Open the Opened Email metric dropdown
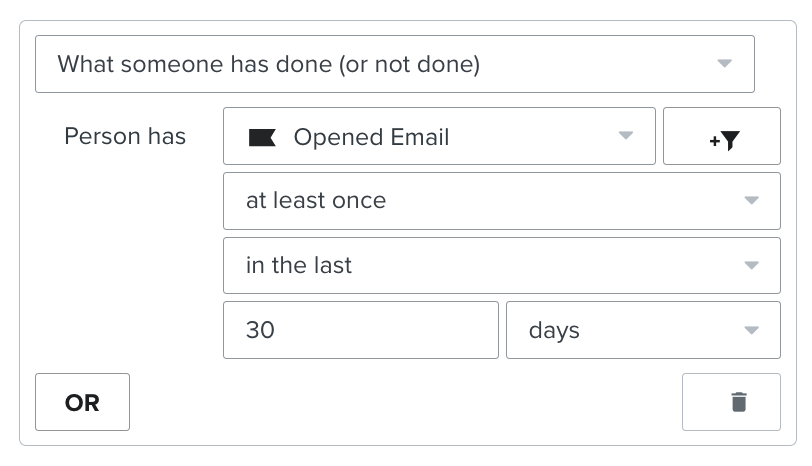The height and width of the screenshot is (466, 812). [x=439, y=136]
